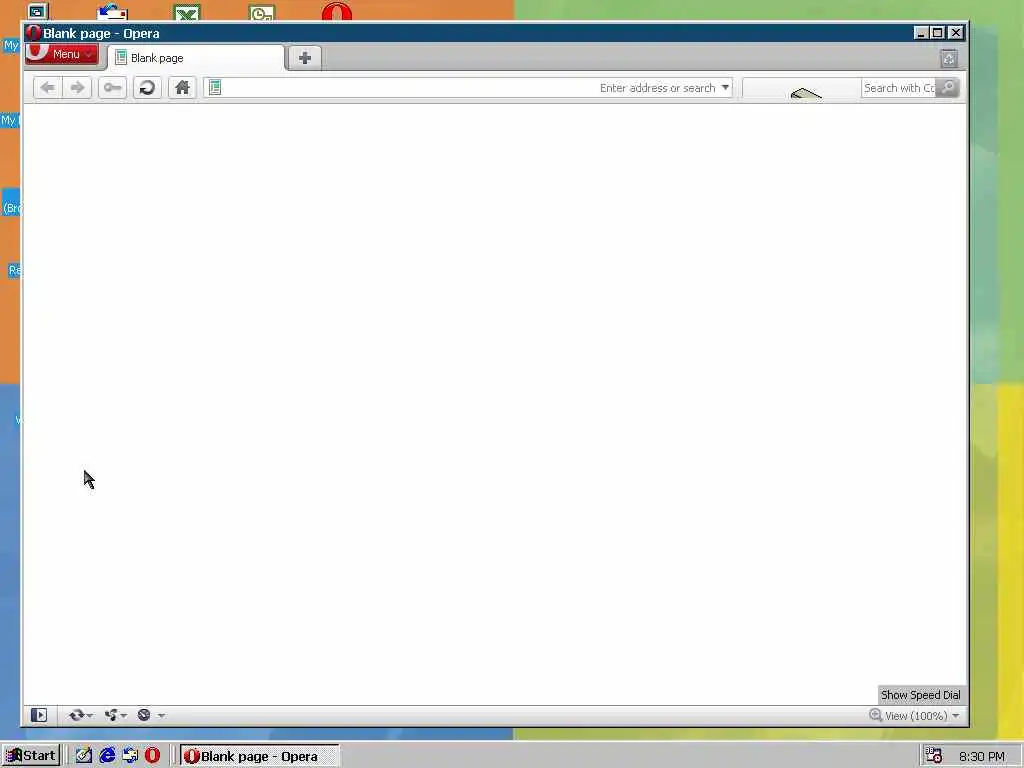Reload the current page
This screenshot has width=1024, height=768.
(x=147, y=88)
